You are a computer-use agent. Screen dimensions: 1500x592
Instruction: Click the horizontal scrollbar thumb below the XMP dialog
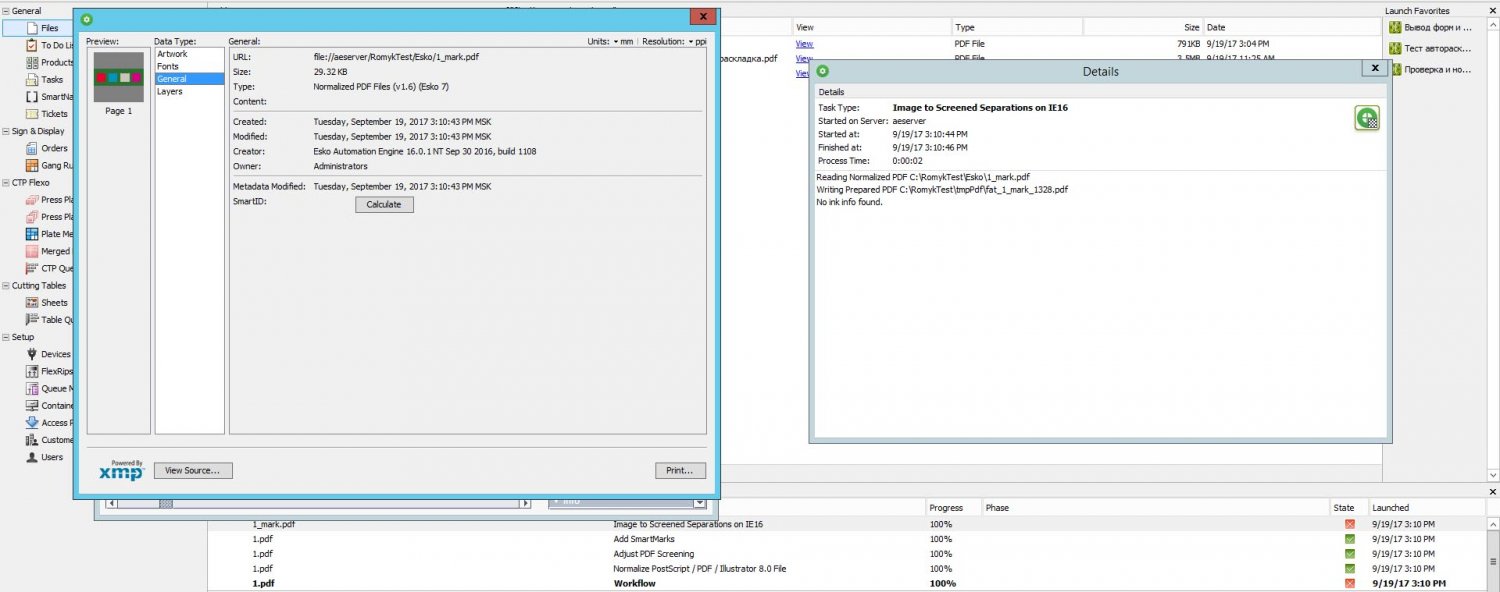click(x=166, y=503)
